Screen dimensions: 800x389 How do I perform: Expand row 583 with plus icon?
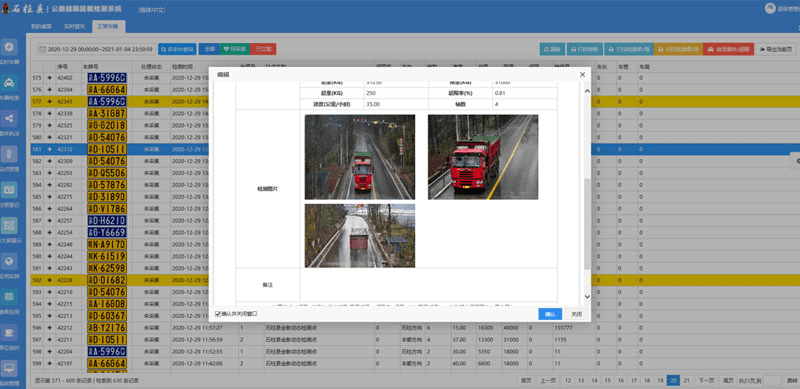coord(49,173)
